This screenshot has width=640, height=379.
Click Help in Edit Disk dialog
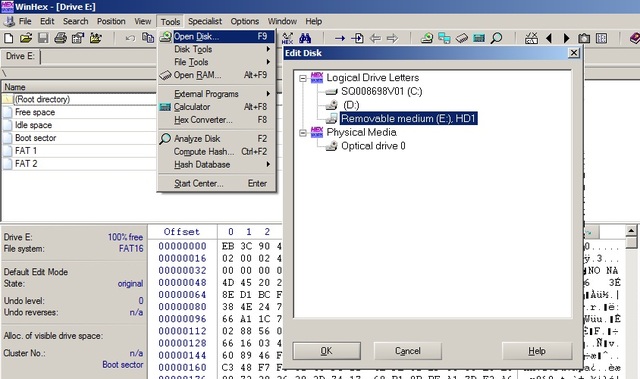pos(537,351)
